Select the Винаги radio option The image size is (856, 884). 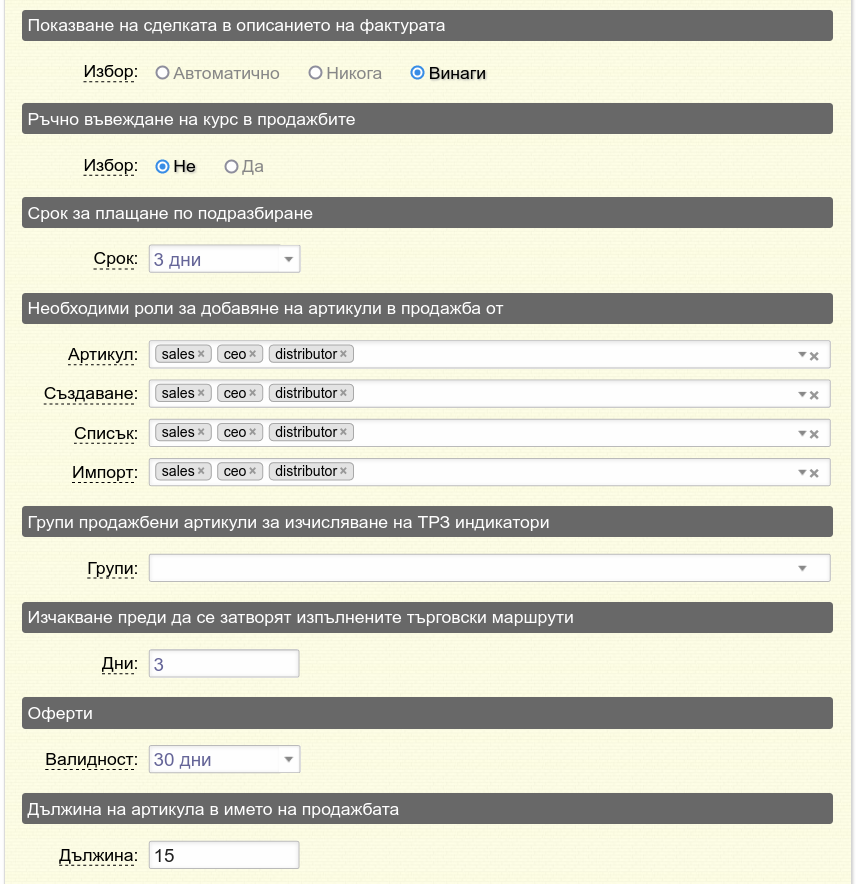(x=417, y=73)
